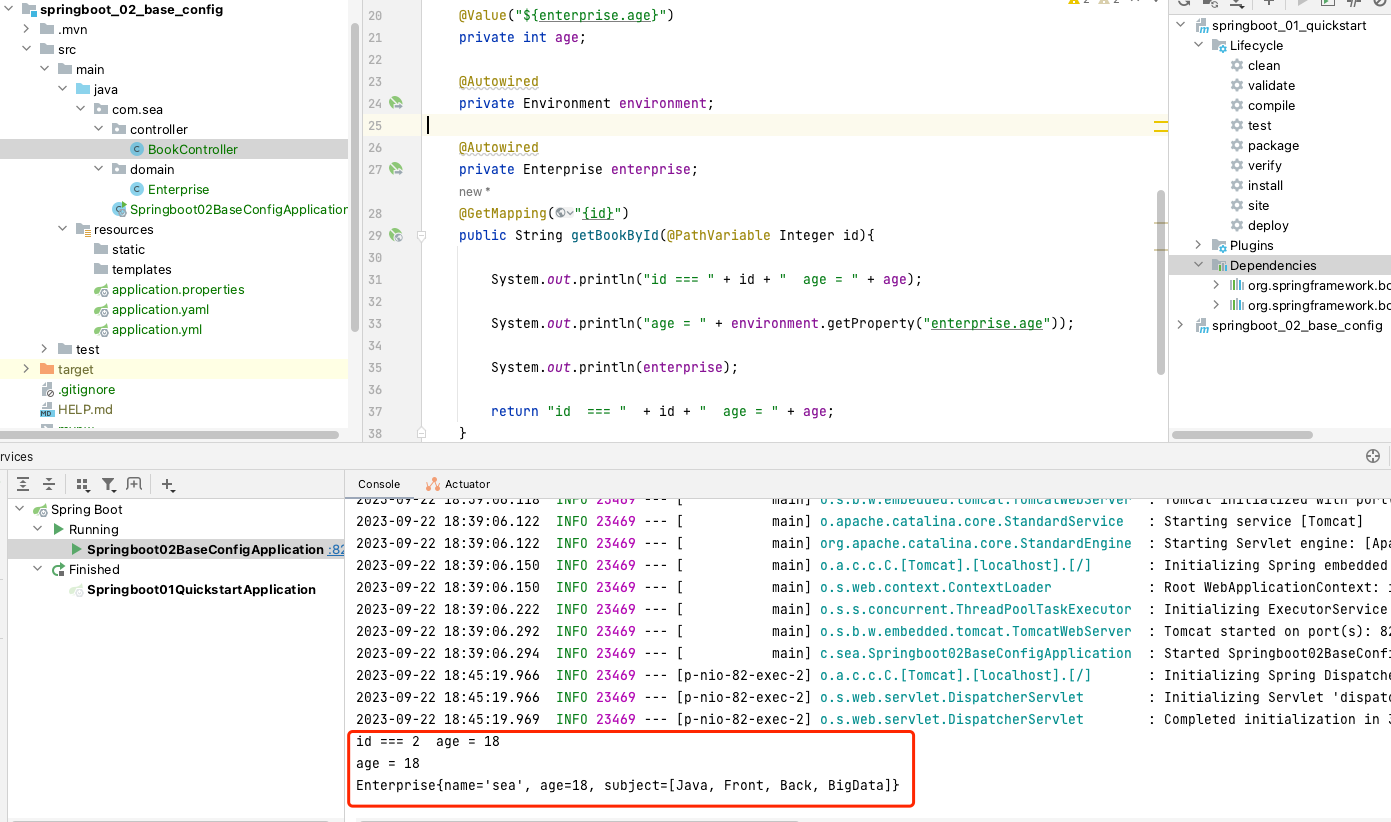Collapse the controller package
The height and width of the screenshot is (822, 1391).
click(98, 129)
